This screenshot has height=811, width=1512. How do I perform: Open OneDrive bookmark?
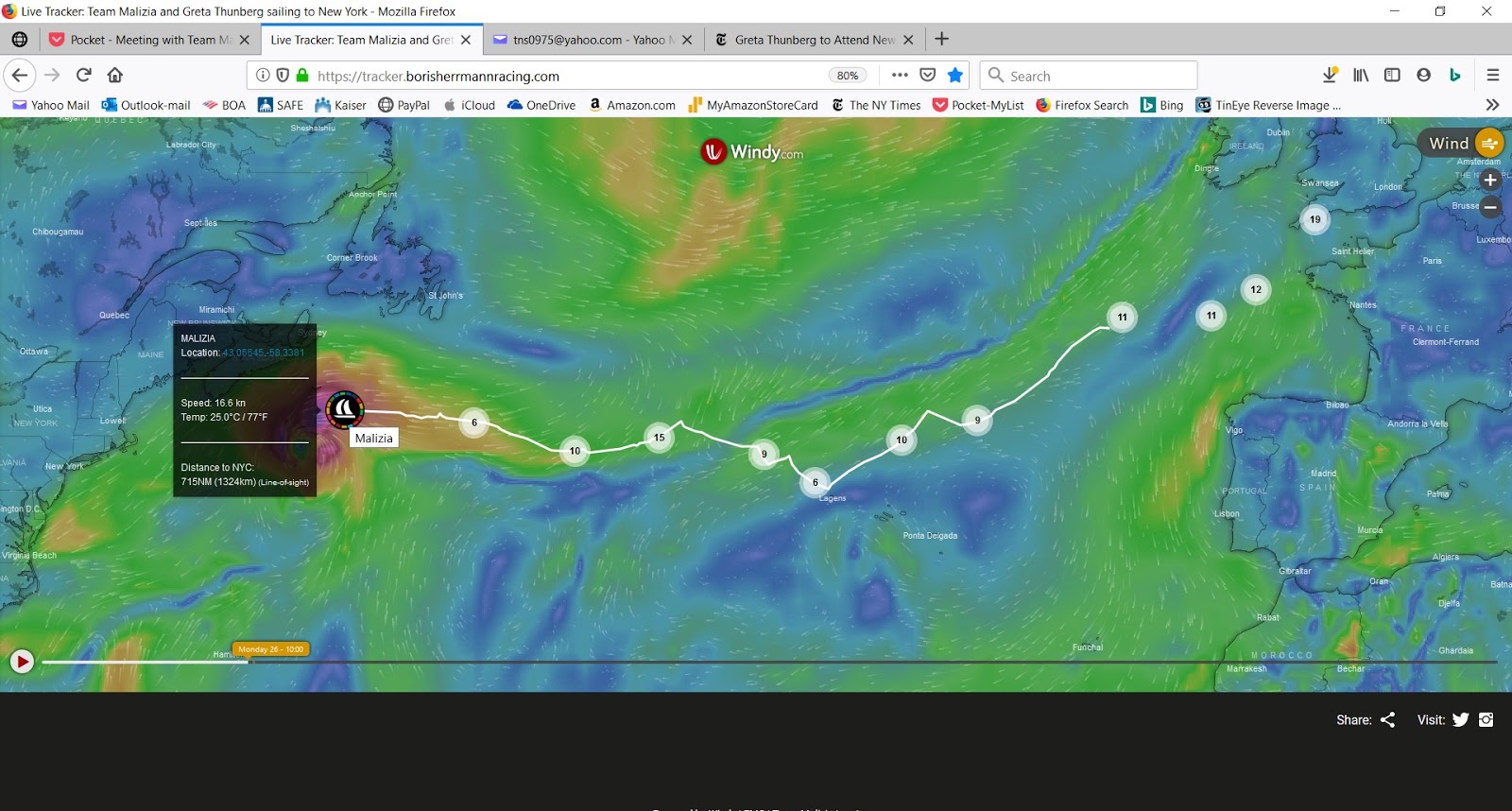541,105
